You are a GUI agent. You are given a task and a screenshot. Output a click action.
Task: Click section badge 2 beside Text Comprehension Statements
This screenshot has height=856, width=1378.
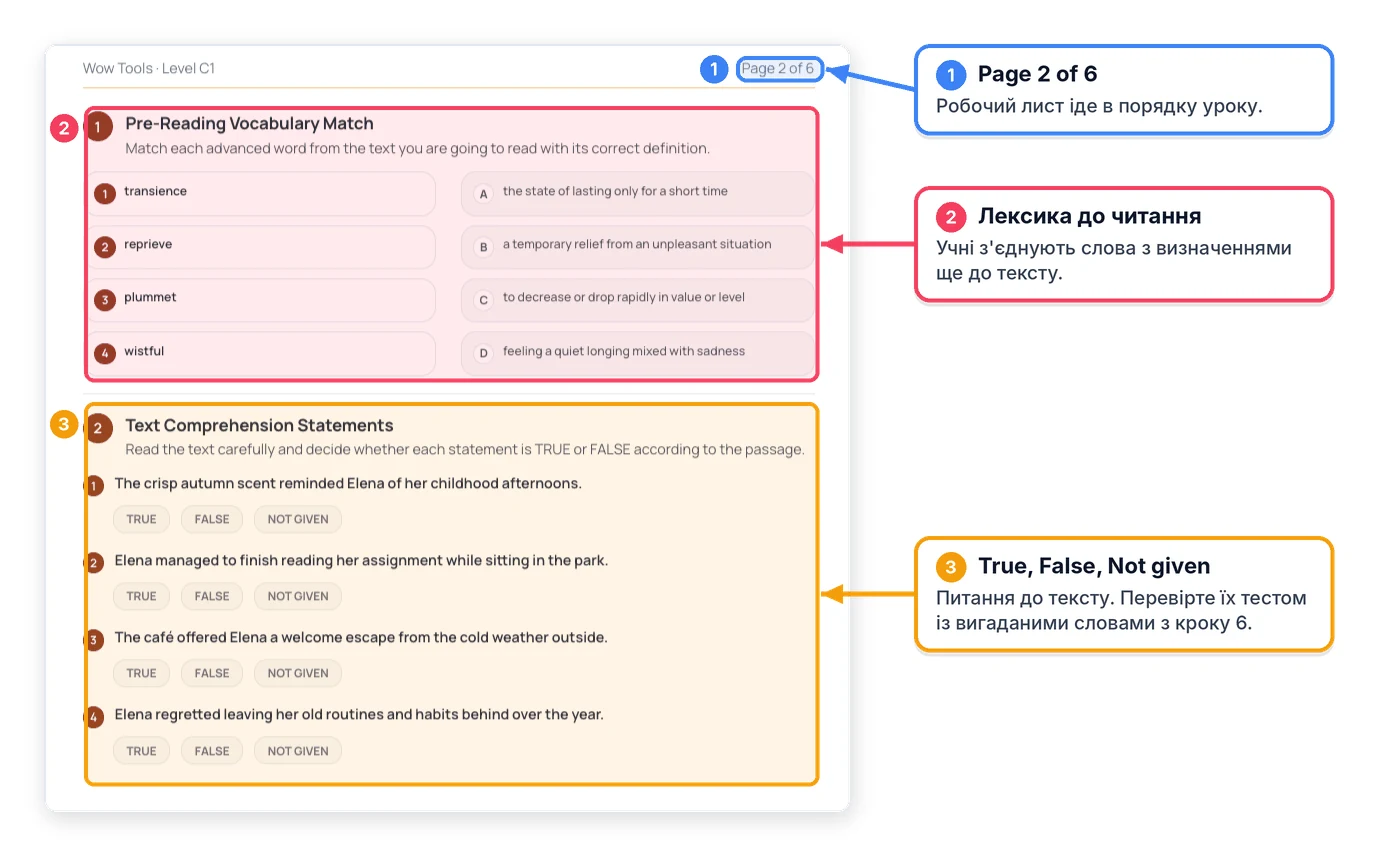tap(98, 430)
